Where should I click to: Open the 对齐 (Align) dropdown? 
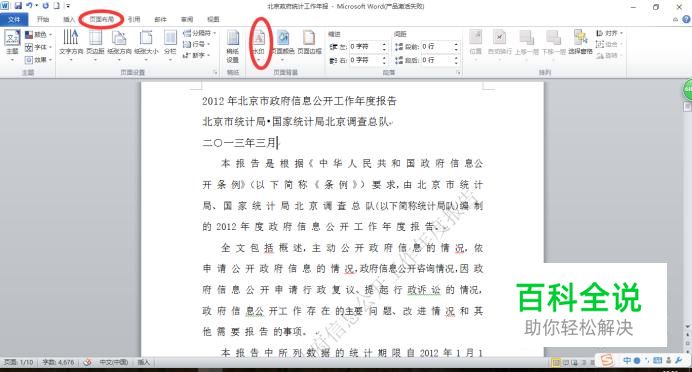click(x=609, y=33)
